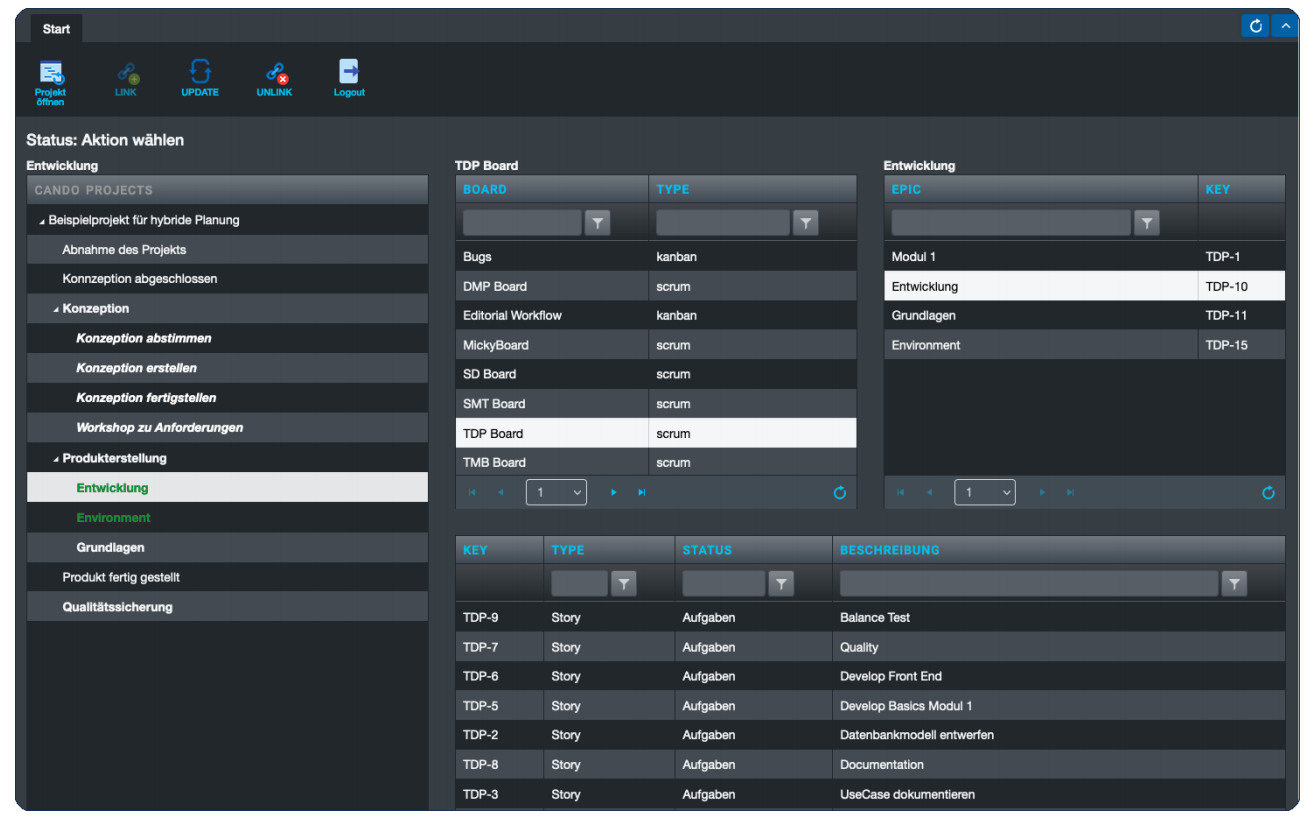Select Environment tree item

click(228, 518)
